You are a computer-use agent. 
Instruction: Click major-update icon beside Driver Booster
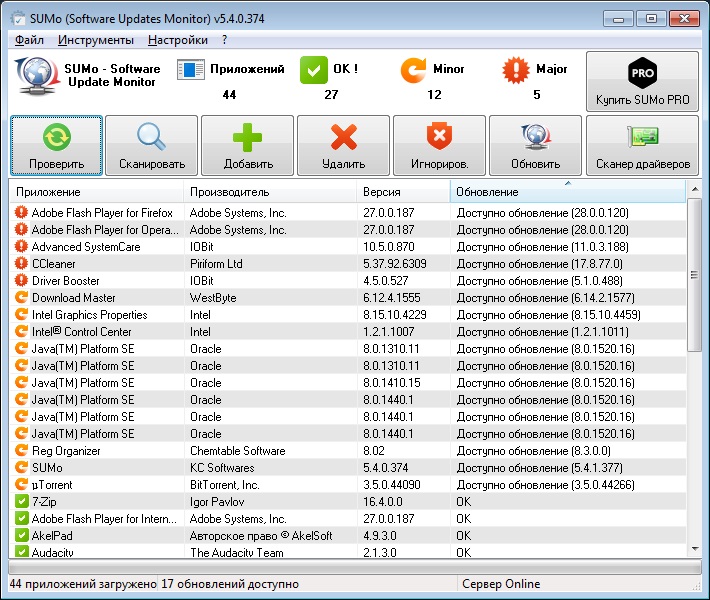[21, 280]
